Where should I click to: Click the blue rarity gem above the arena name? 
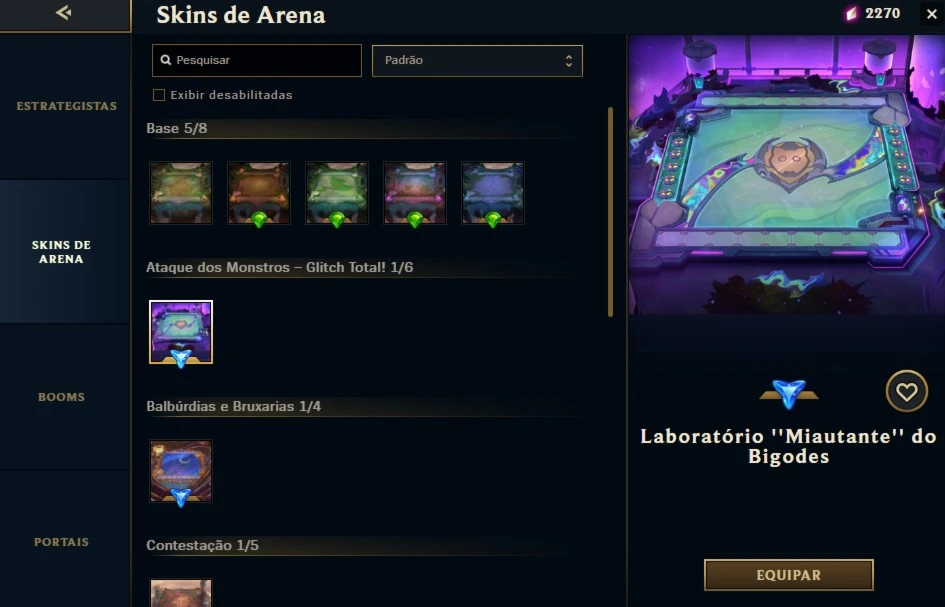[788, 394]
